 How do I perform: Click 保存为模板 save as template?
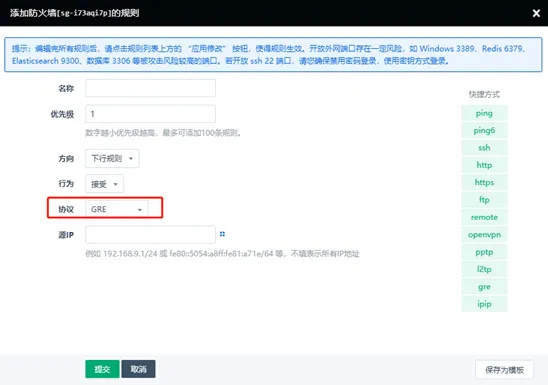(x=504, y=370)
